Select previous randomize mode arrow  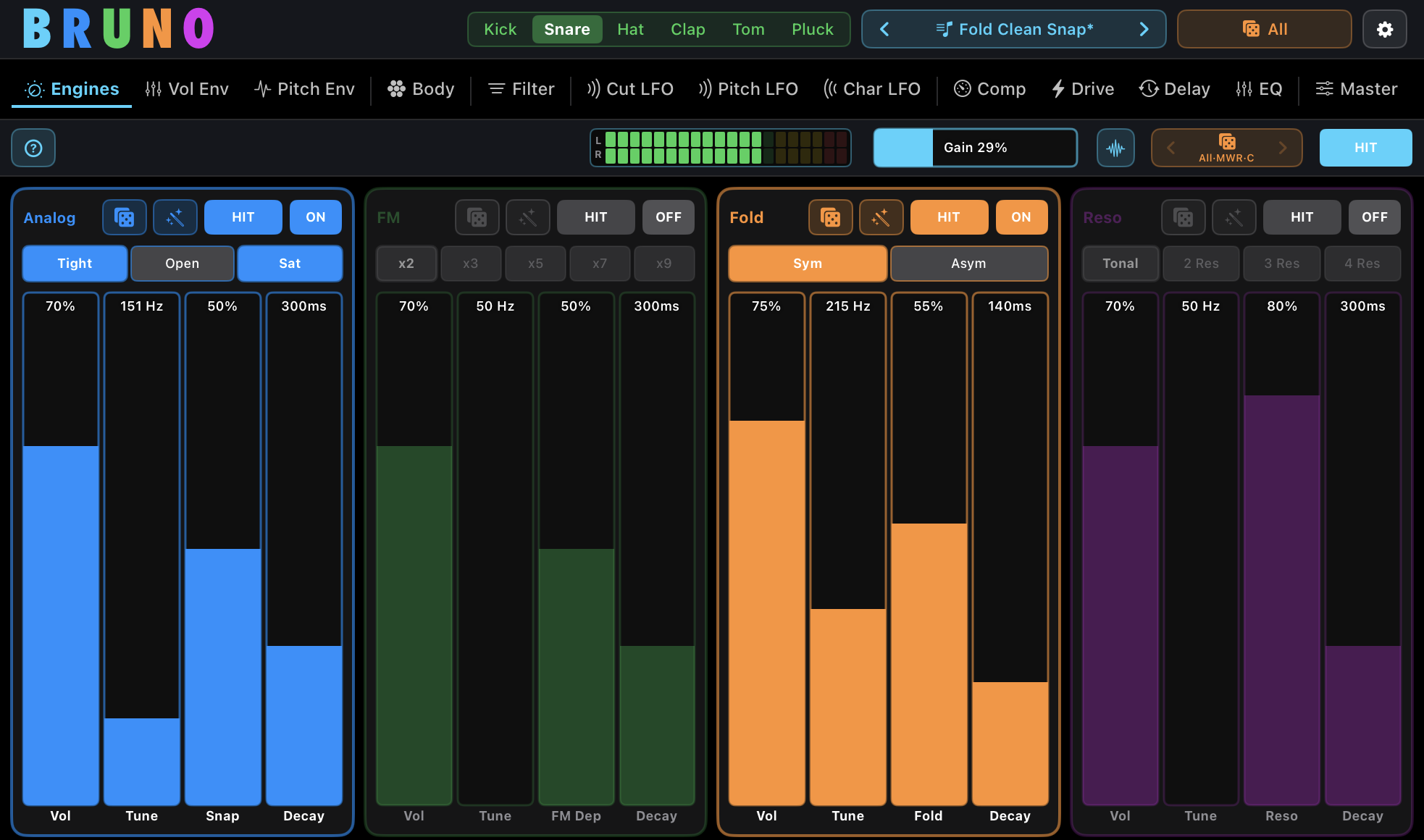(1171, 148)
